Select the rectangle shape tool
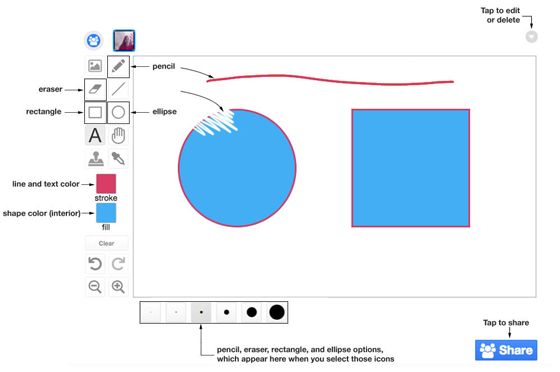This screenshot has height=372, width=560. coord(95,112)
